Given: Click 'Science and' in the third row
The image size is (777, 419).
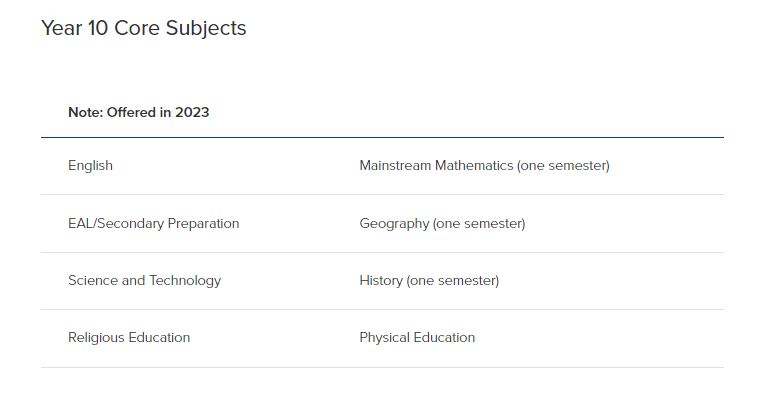Looking at the screenshot, I should pyautogui.click(x=107, y=280).
